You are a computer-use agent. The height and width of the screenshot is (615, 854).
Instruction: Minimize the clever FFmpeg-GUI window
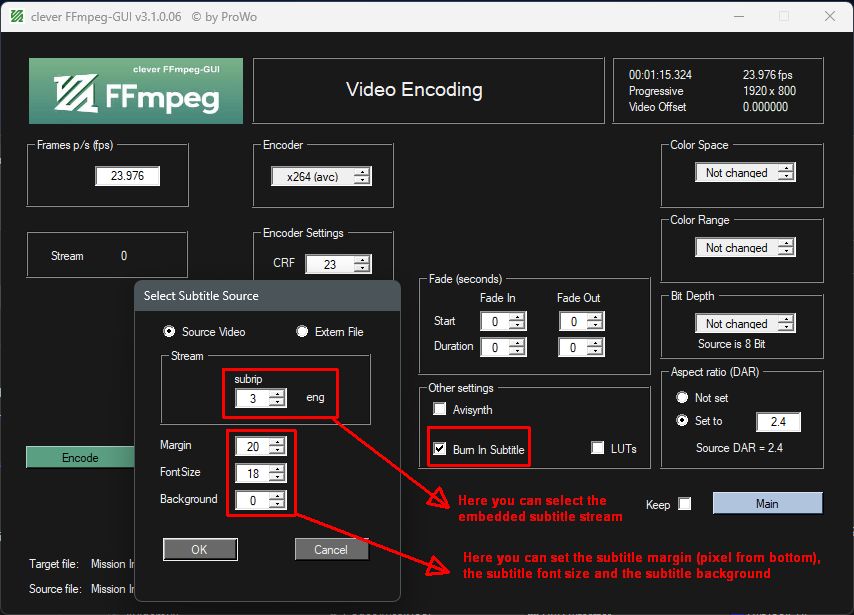click(x=739, y=16)
